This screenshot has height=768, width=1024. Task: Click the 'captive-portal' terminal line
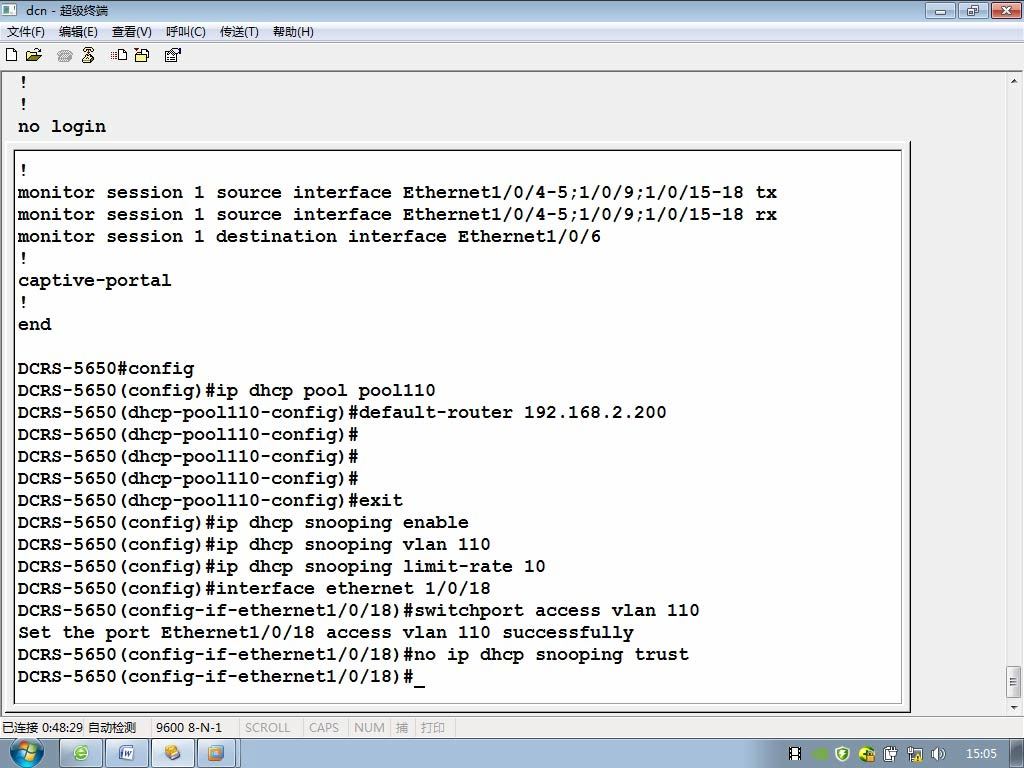pos(95,280)
